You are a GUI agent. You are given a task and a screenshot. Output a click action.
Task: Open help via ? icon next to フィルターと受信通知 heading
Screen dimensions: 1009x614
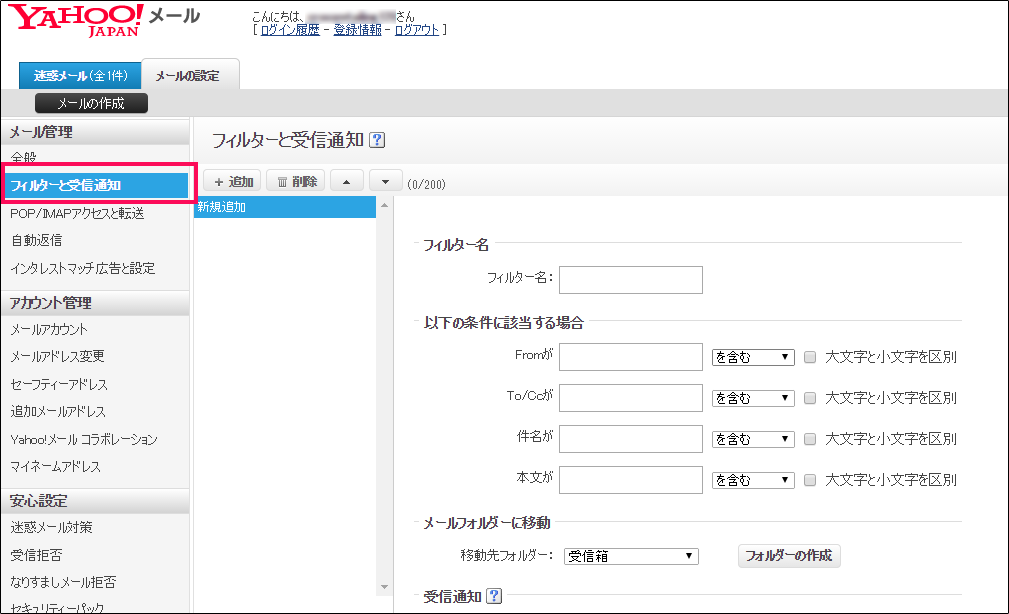pos(375,140)
